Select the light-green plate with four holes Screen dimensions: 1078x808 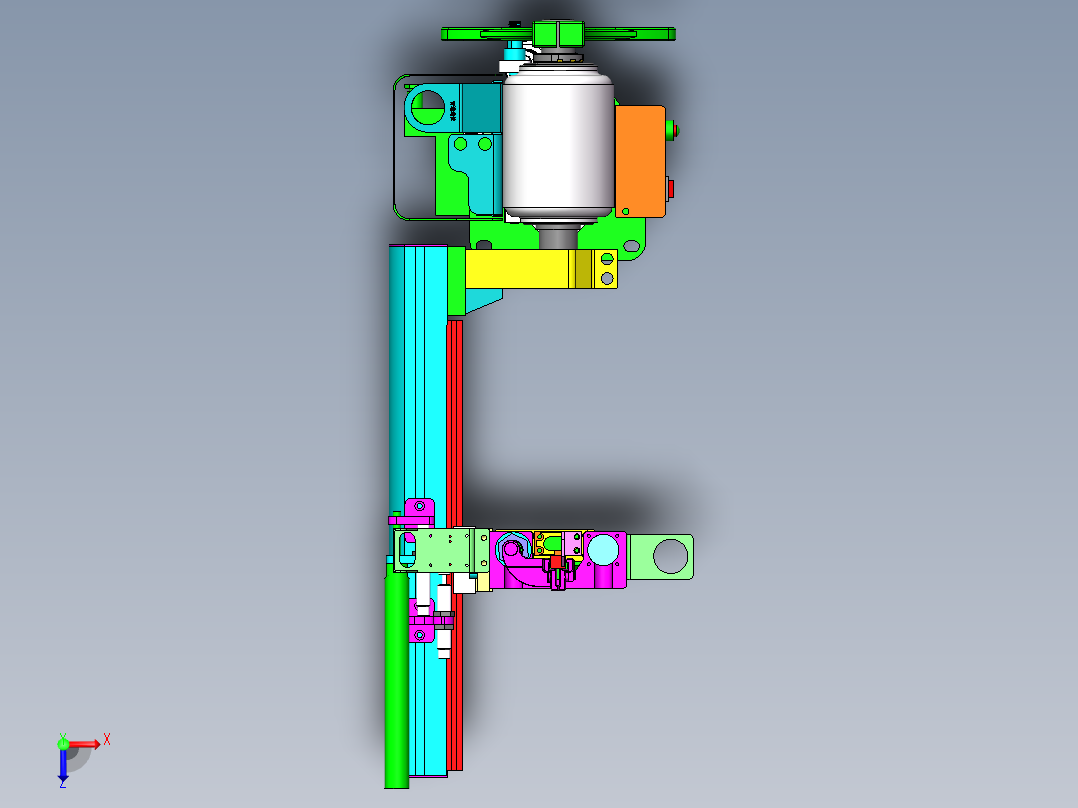click(441, 549)
